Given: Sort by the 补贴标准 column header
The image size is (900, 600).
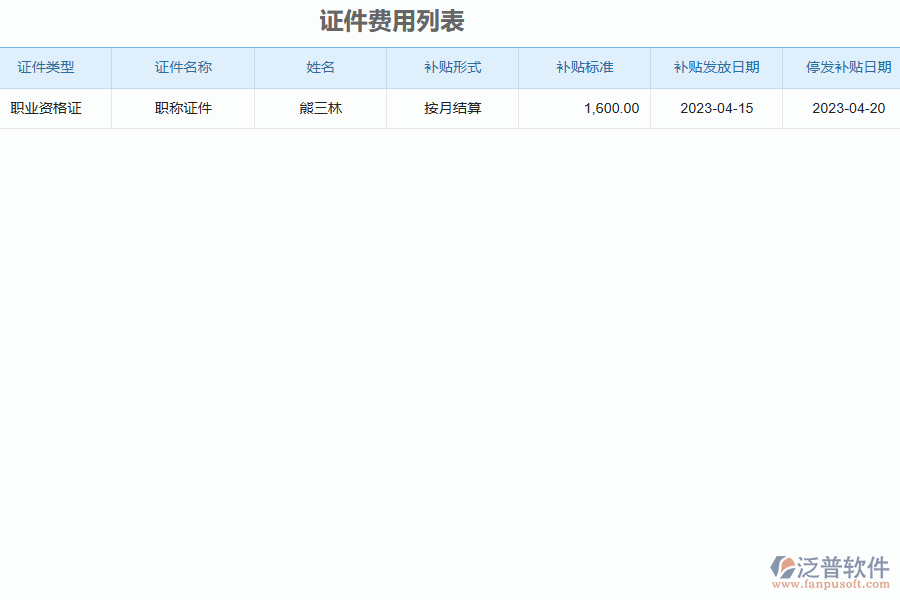Looking at the screenshot, I should tap(584, 67).
